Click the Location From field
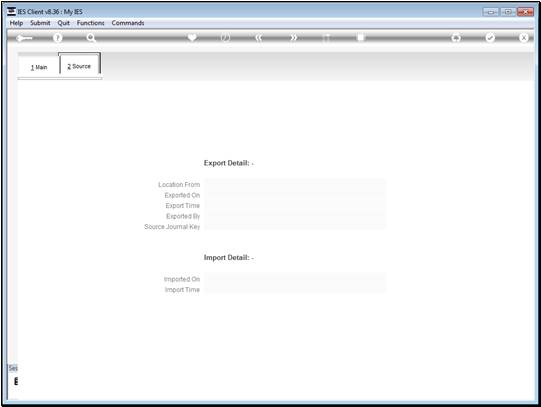Screen dimensions: 541x407 (x=295, y=185)
